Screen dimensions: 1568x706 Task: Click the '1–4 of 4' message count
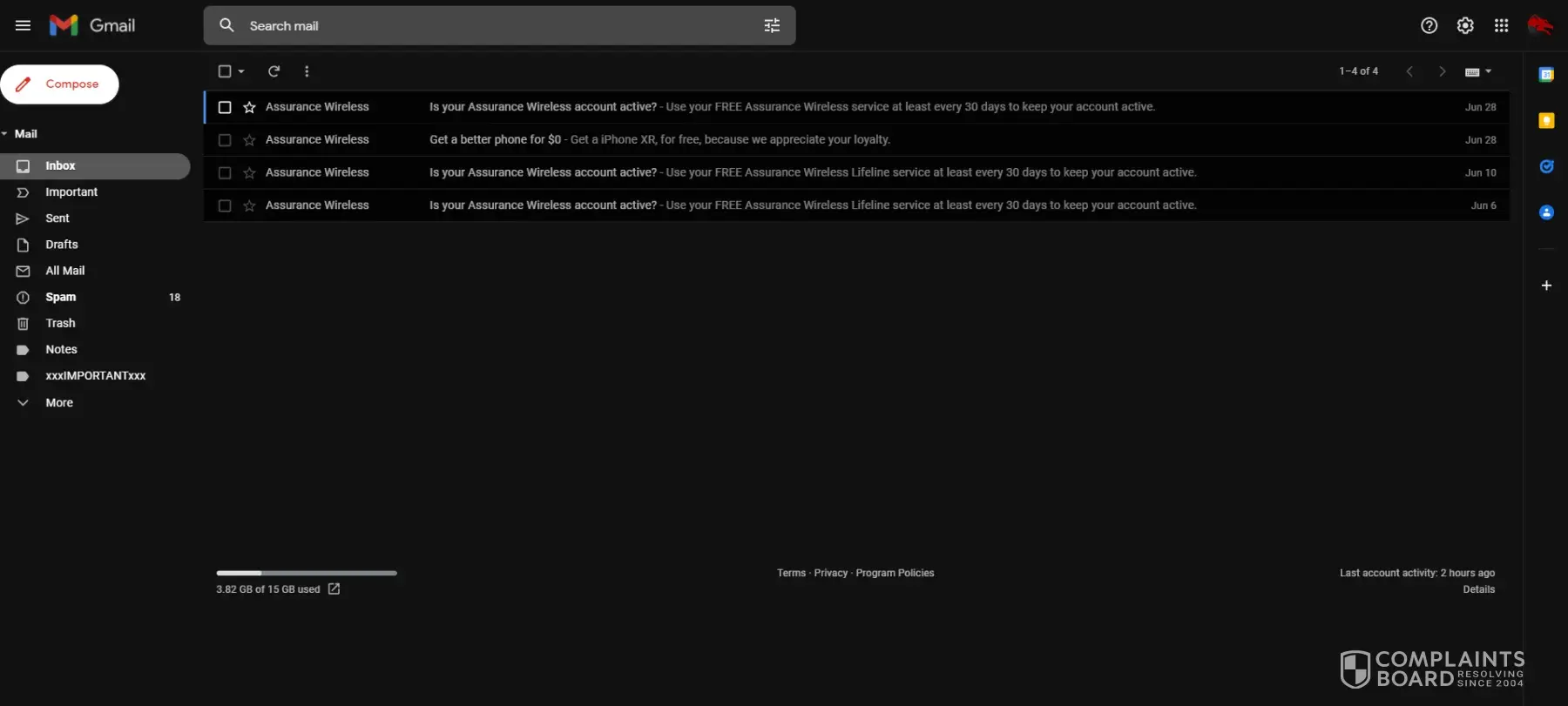pyautogui.click(x=1358, y=71)
